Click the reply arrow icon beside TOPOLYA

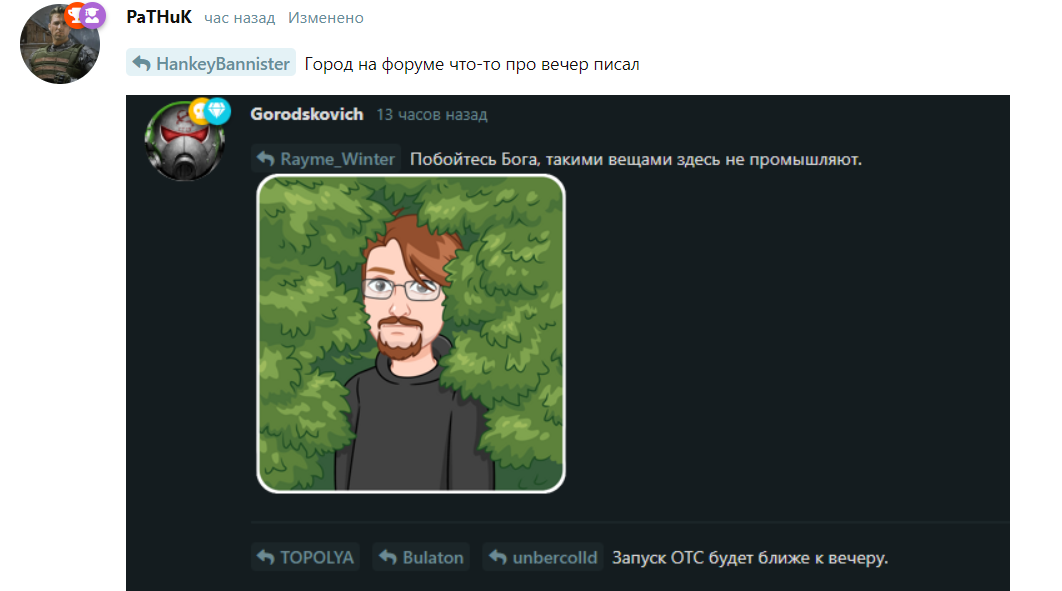(266, 557)
